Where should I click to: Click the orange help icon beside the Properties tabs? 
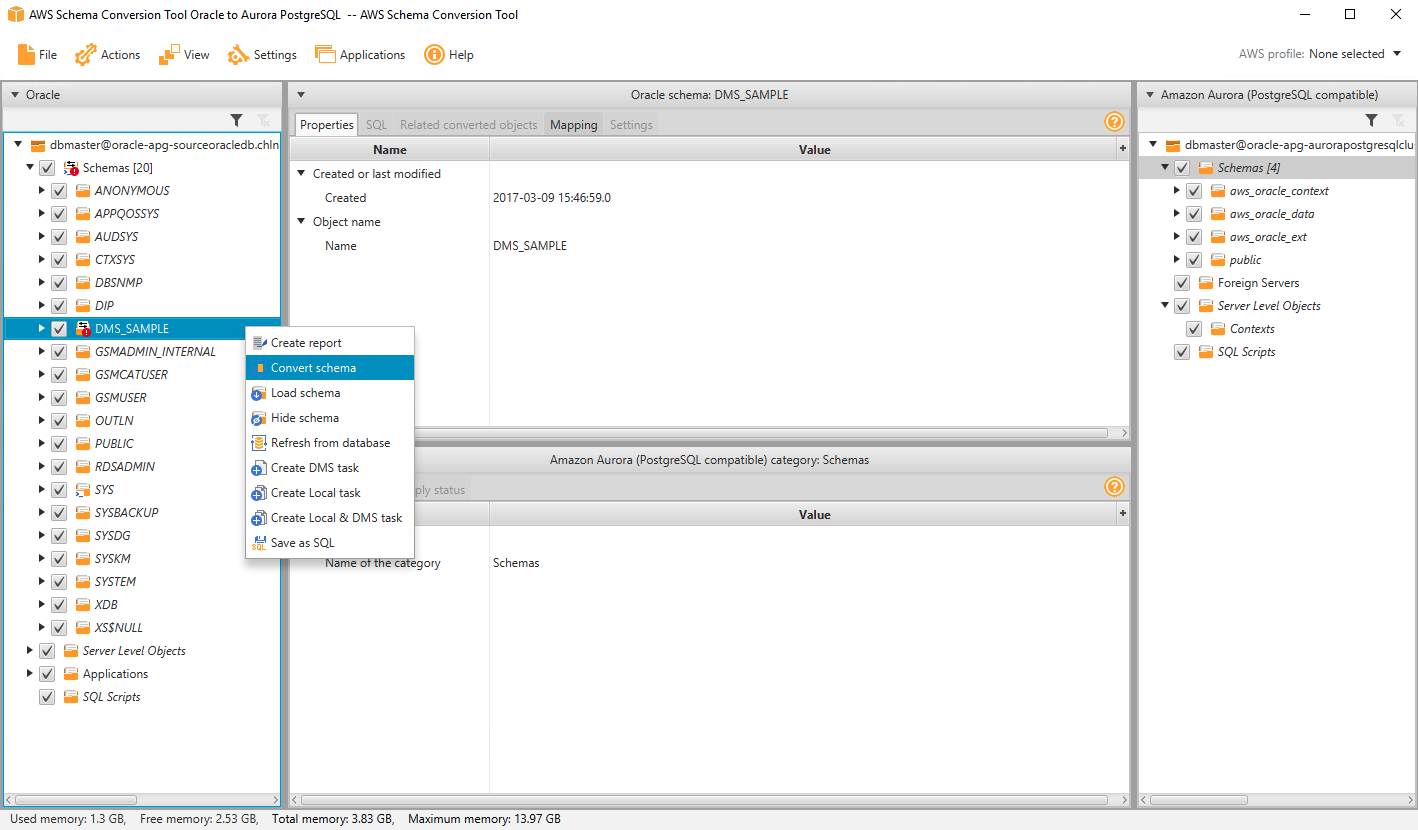(x=1114, y=122)
